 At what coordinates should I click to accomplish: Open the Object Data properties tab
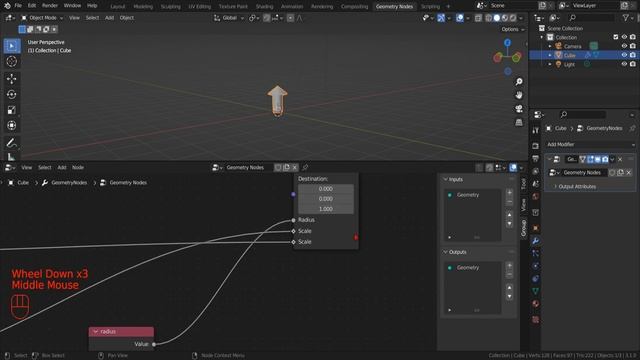(536, 291)
